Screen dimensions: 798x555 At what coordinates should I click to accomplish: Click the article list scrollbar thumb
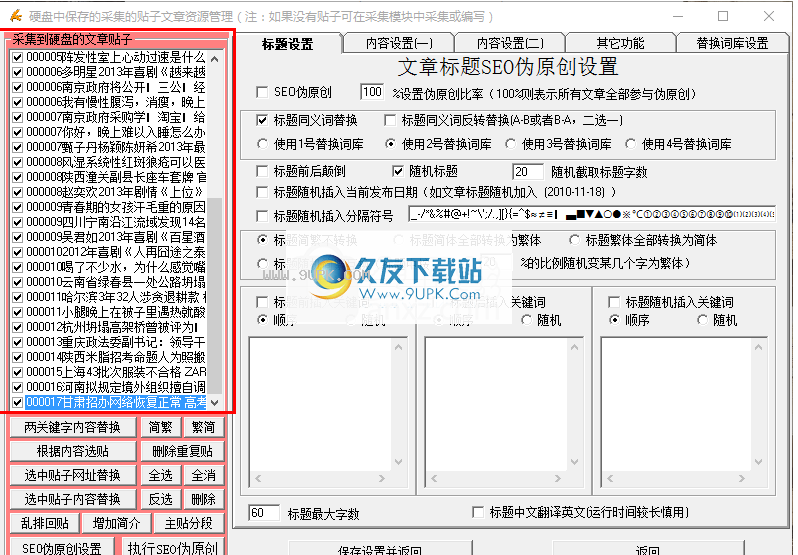coord(215,296)
